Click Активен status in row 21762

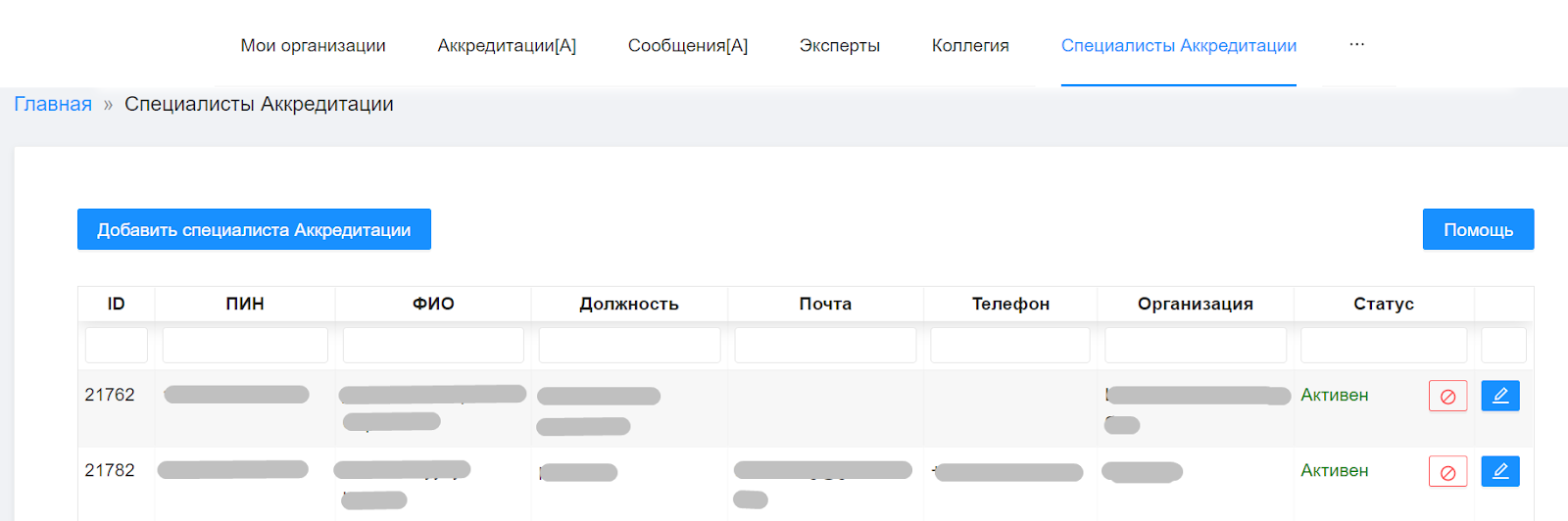coord(1335,395)
